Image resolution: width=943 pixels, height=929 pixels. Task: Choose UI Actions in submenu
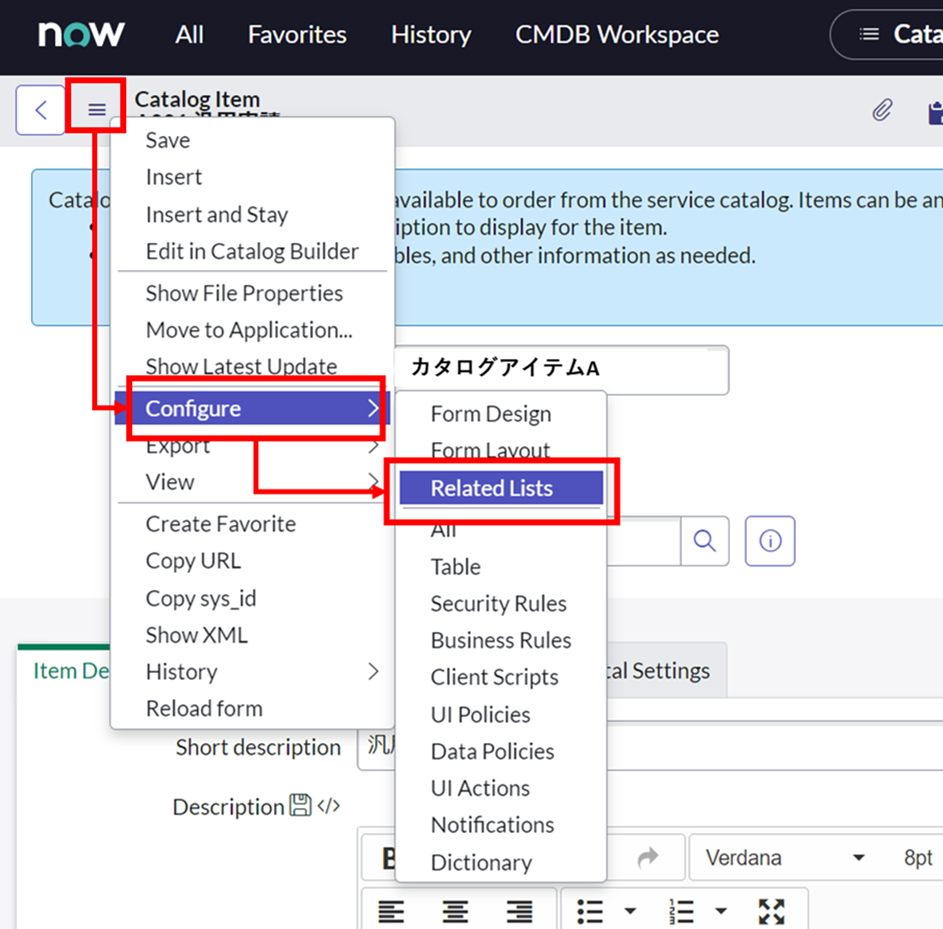(501, 788)
